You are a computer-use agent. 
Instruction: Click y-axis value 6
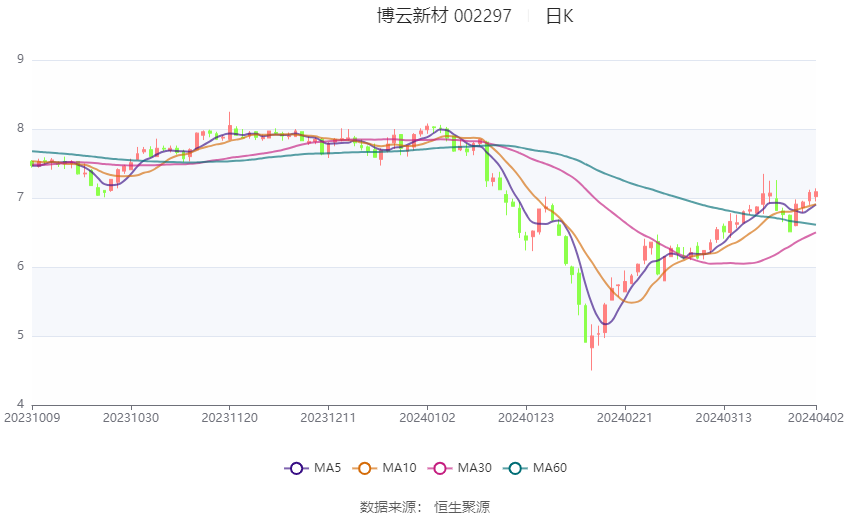[21, 266]
